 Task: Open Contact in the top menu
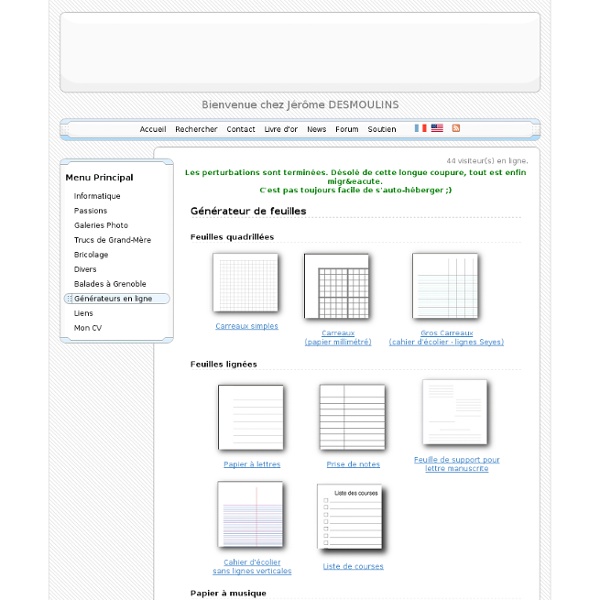pyautogui.click(x=241, y=129)
